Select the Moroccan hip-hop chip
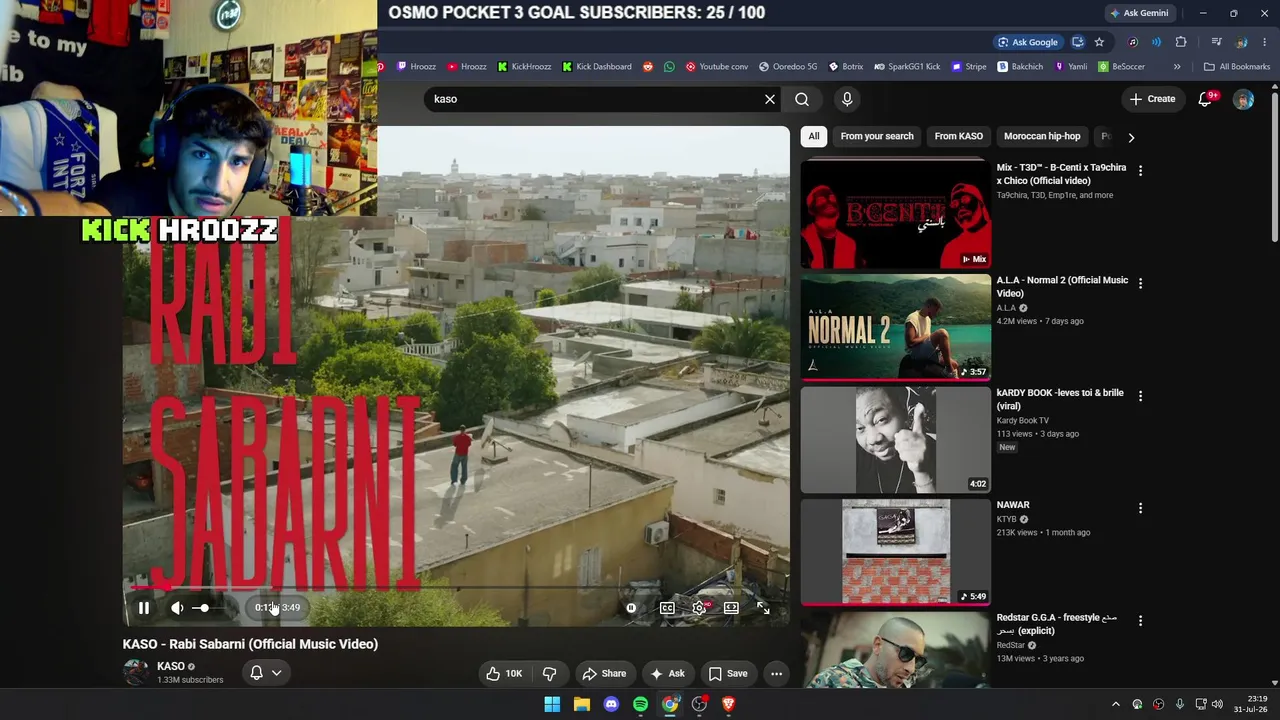This screenshot has width=1280, height=720. (1042, 136)
